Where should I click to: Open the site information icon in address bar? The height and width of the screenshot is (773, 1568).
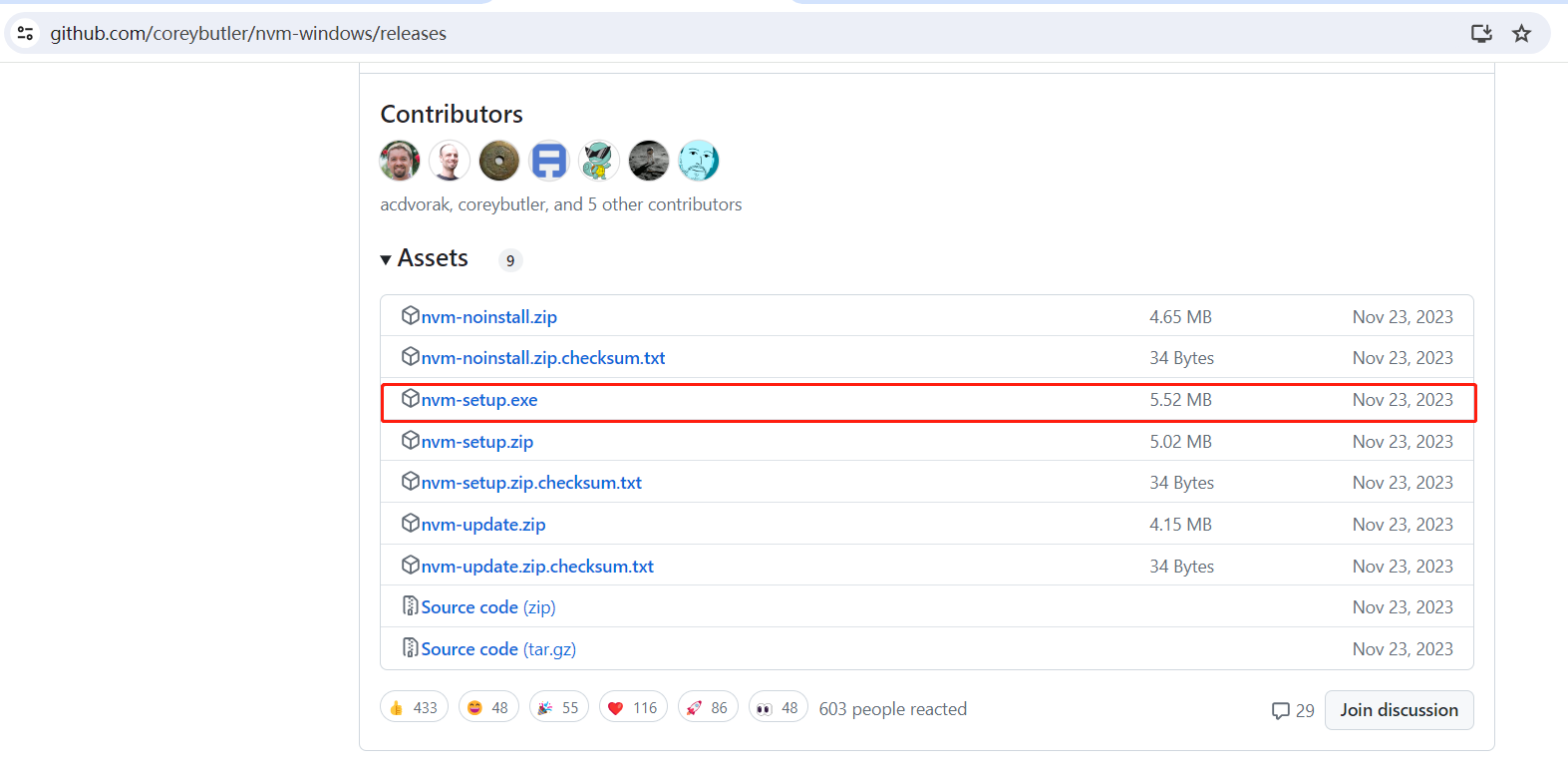pos(26,33)
